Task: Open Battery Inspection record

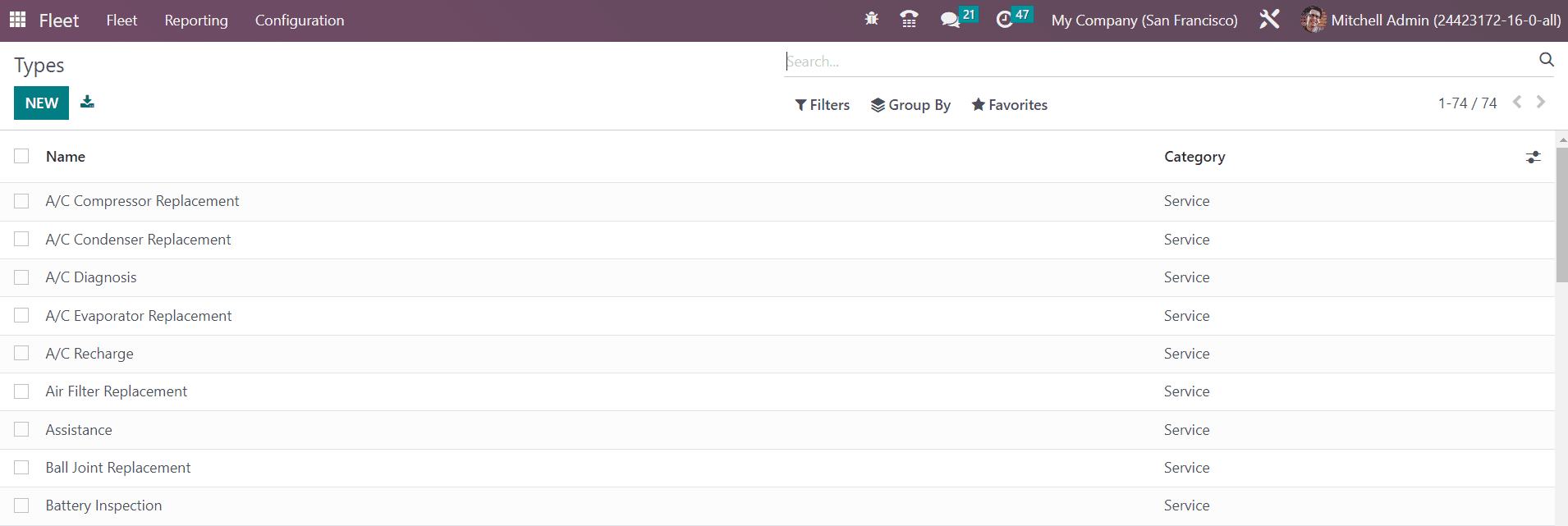Action: tap(103, 505)
